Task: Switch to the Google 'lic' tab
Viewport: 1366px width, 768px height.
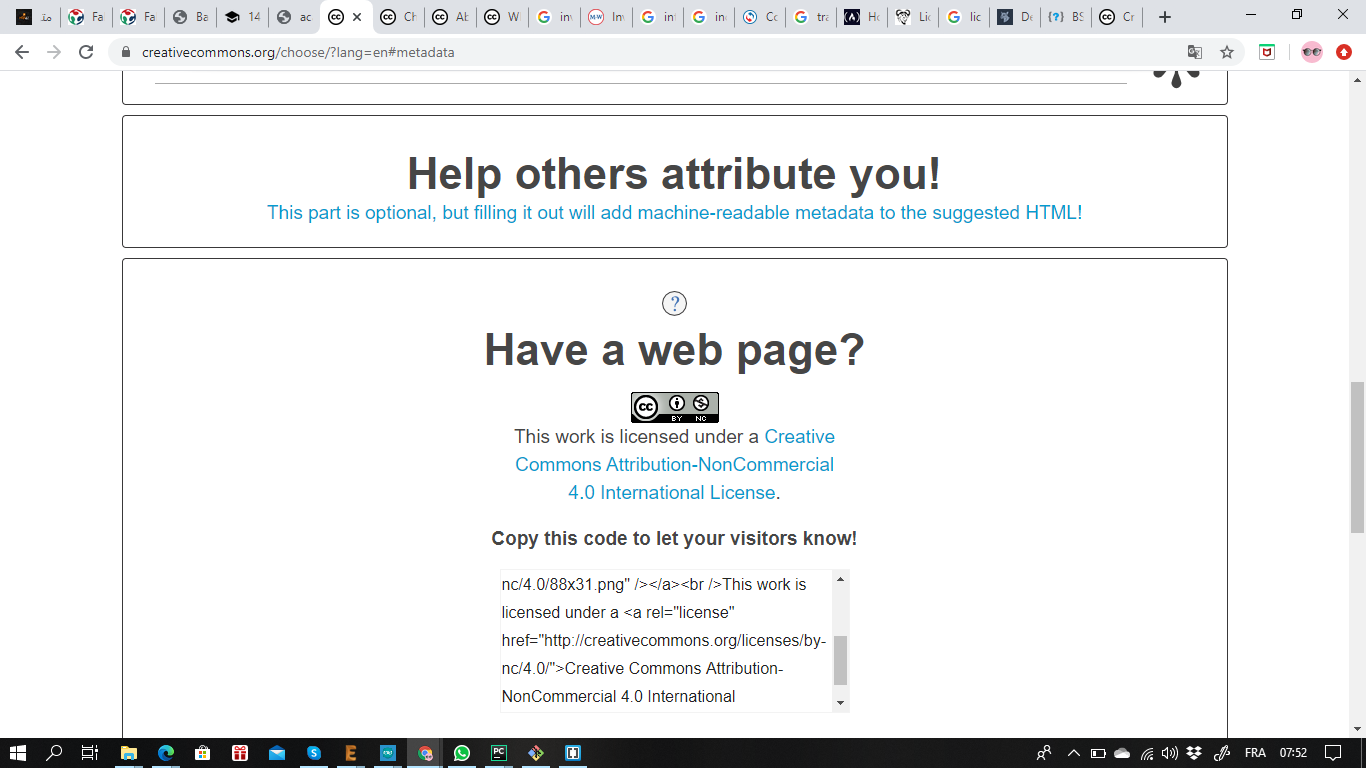Action: pos(964,17)
